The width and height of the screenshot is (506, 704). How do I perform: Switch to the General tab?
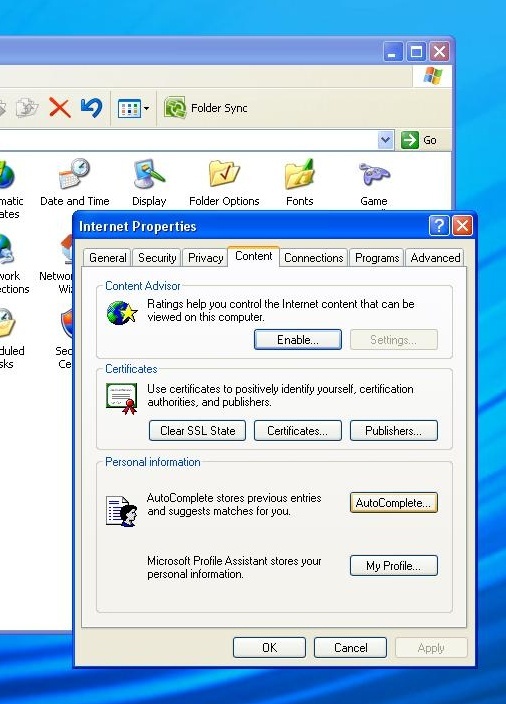pyautogui.click(x=107, y=258)
